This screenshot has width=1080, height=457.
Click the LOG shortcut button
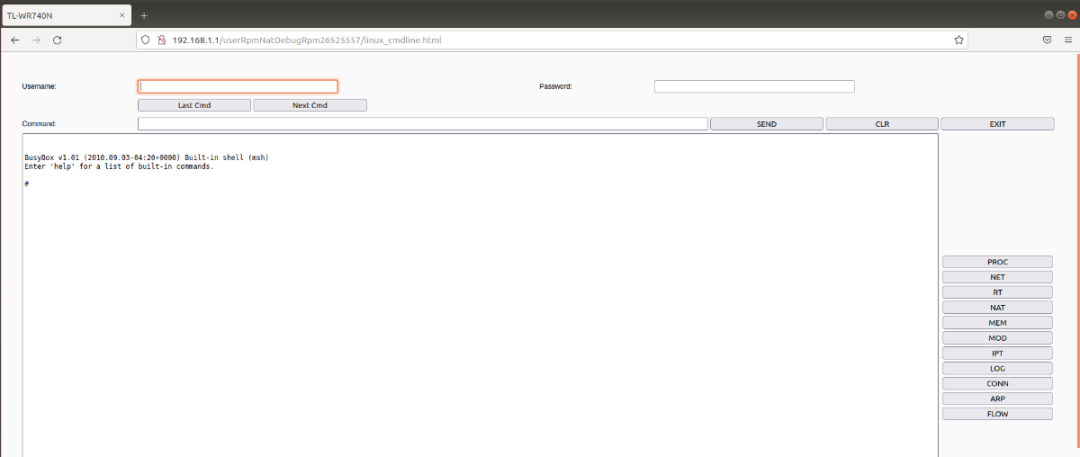coord(997,368)
